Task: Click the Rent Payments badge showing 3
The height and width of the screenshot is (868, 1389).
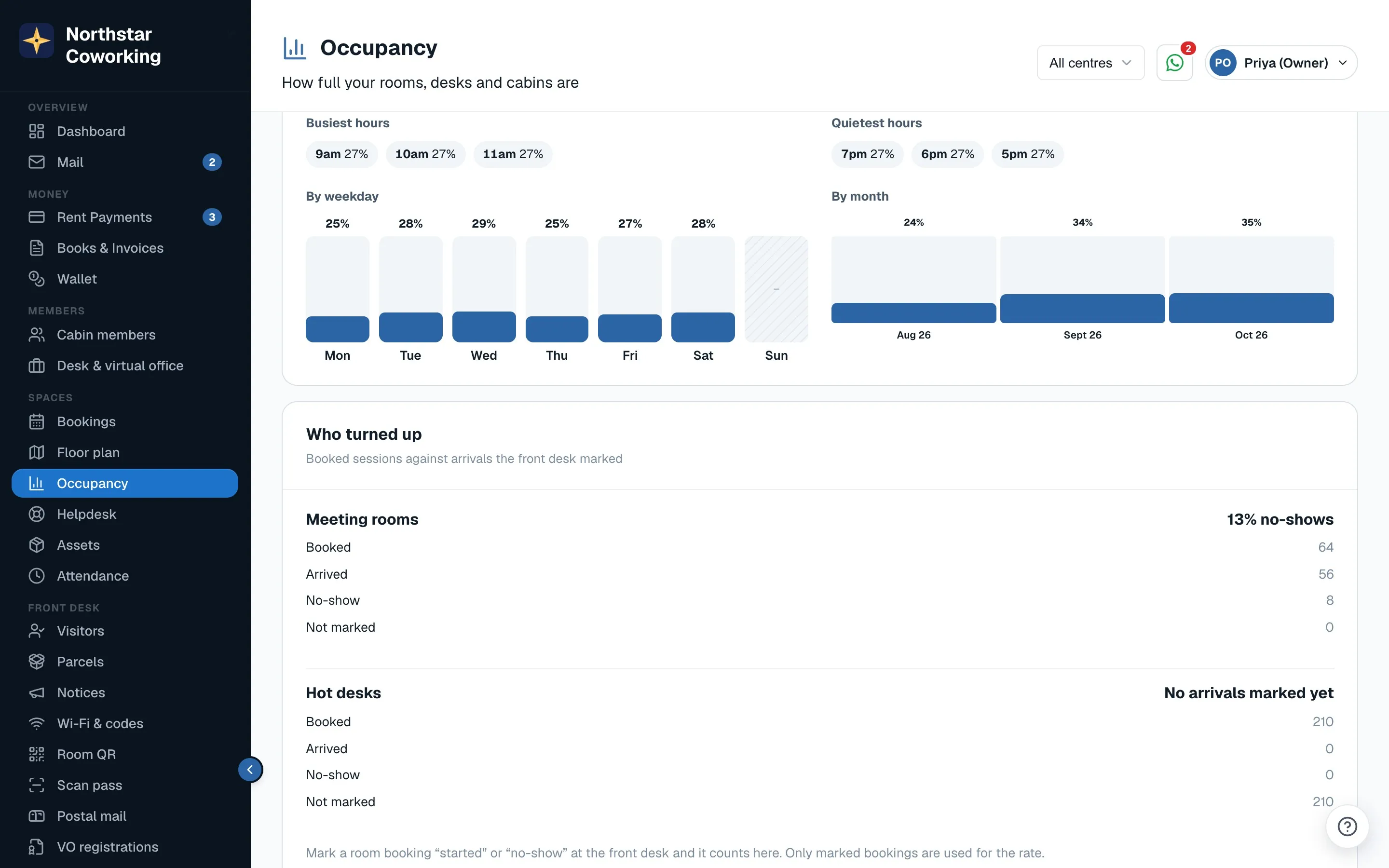Action: (x=212, y=217)
